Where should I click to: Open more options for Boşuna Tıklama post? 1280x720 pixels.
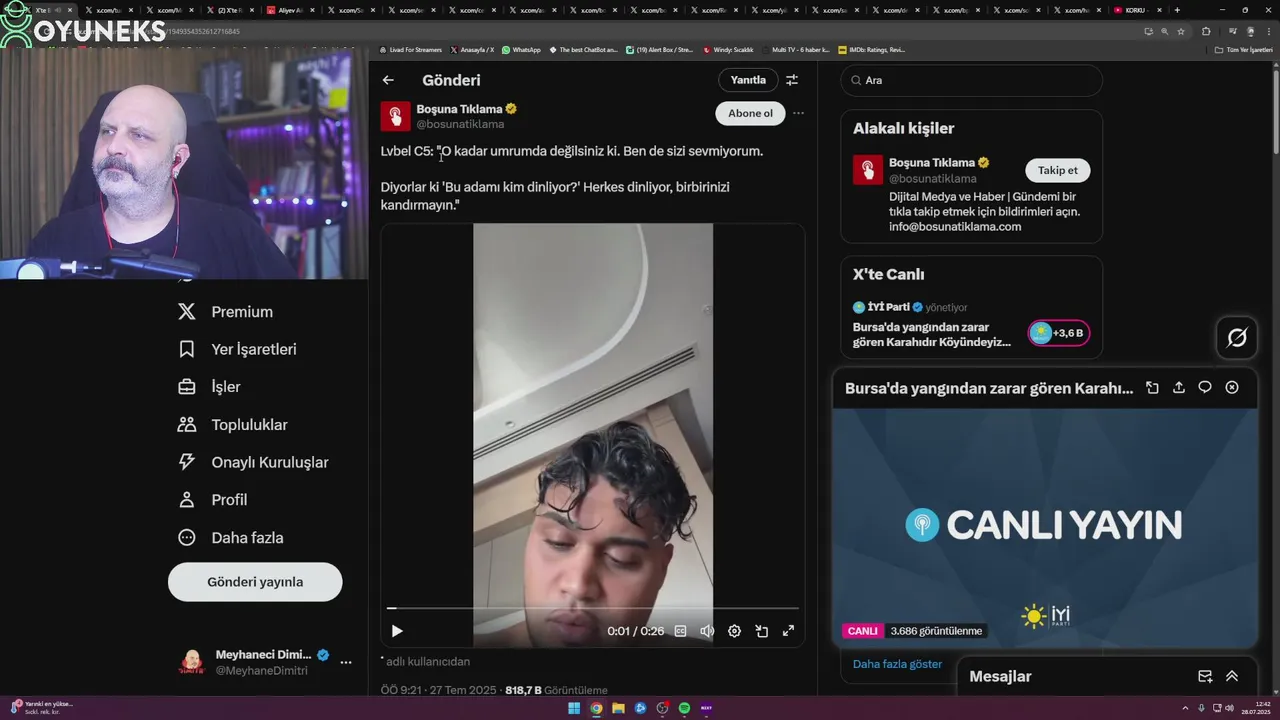tap(798, 113)
